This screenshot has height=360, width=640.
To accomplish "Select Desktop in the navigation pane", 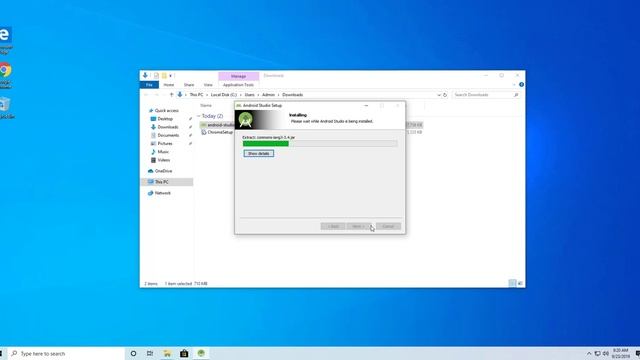I will click(165, 119).
